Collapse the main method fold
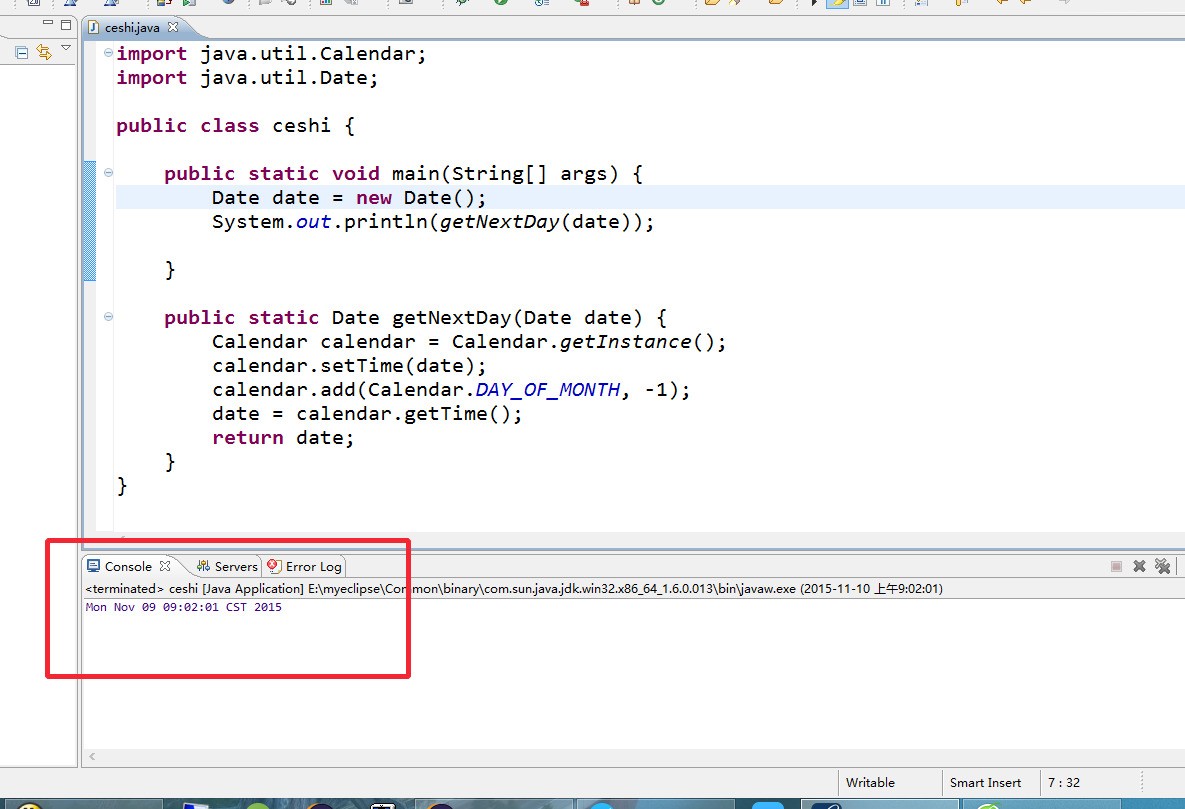The height and width of the screenshot is (809, 1185). (108, 174)
